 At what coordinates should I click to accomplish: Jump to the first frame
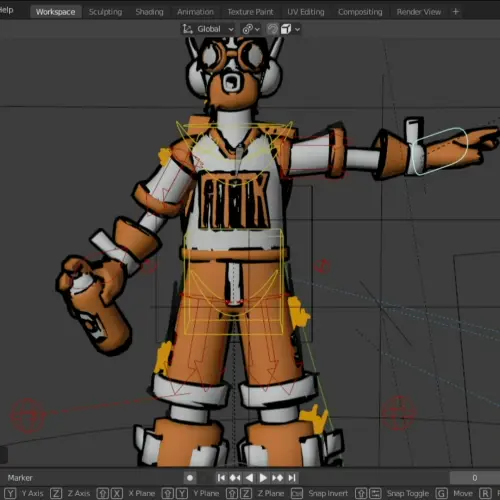coord(221,478)
